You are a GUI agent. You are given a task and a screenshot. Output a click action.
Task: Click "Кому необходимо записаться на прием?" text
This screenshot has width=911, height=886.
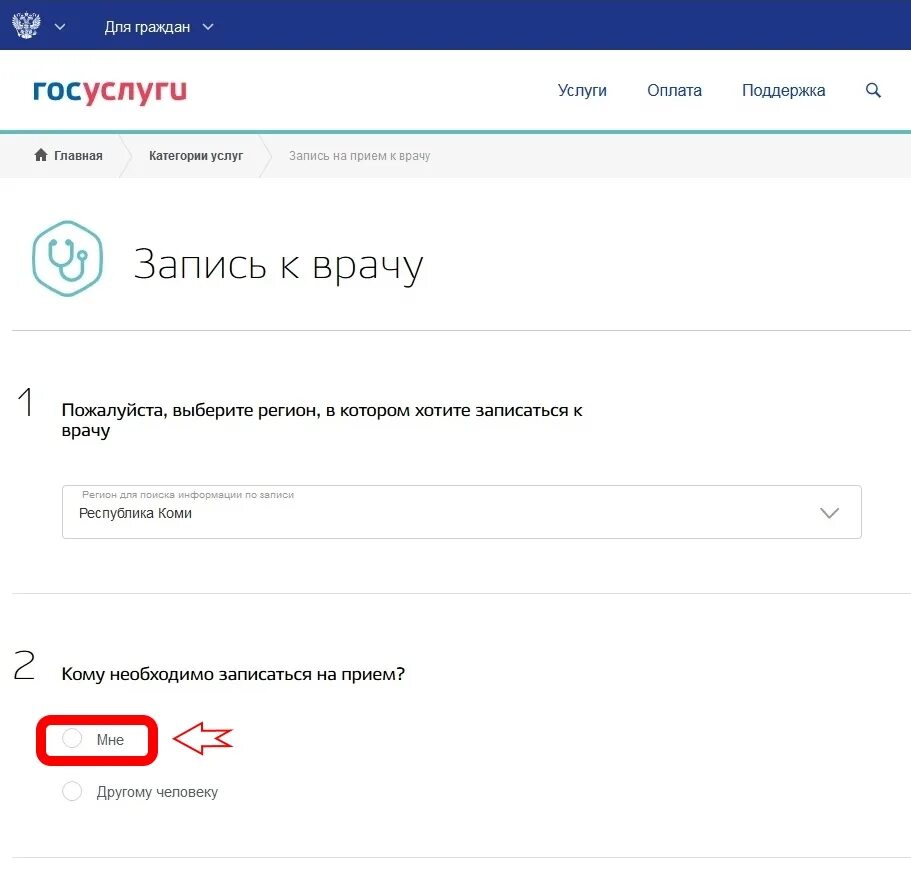coord(233,674)
